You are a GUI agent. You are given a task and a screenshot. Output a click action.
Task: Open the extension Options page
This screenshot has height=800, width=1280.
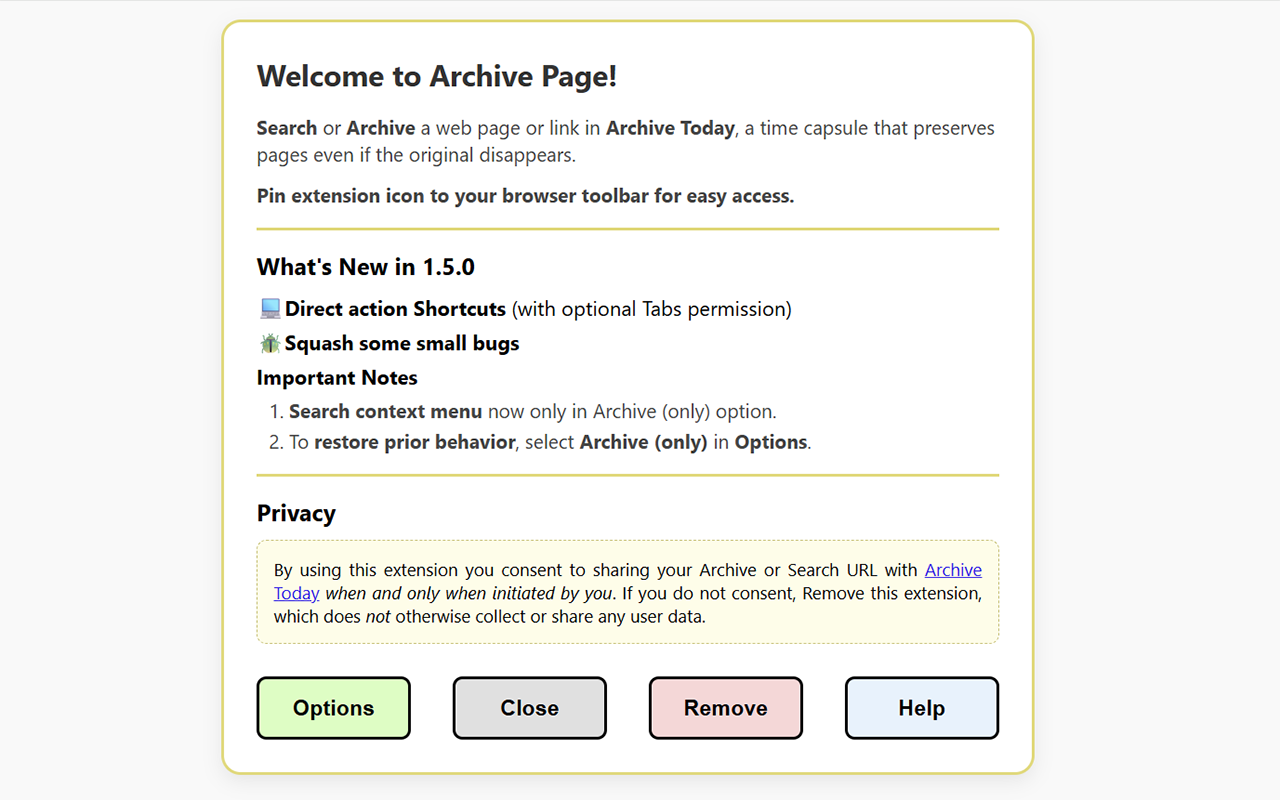(x=333, y=708)
